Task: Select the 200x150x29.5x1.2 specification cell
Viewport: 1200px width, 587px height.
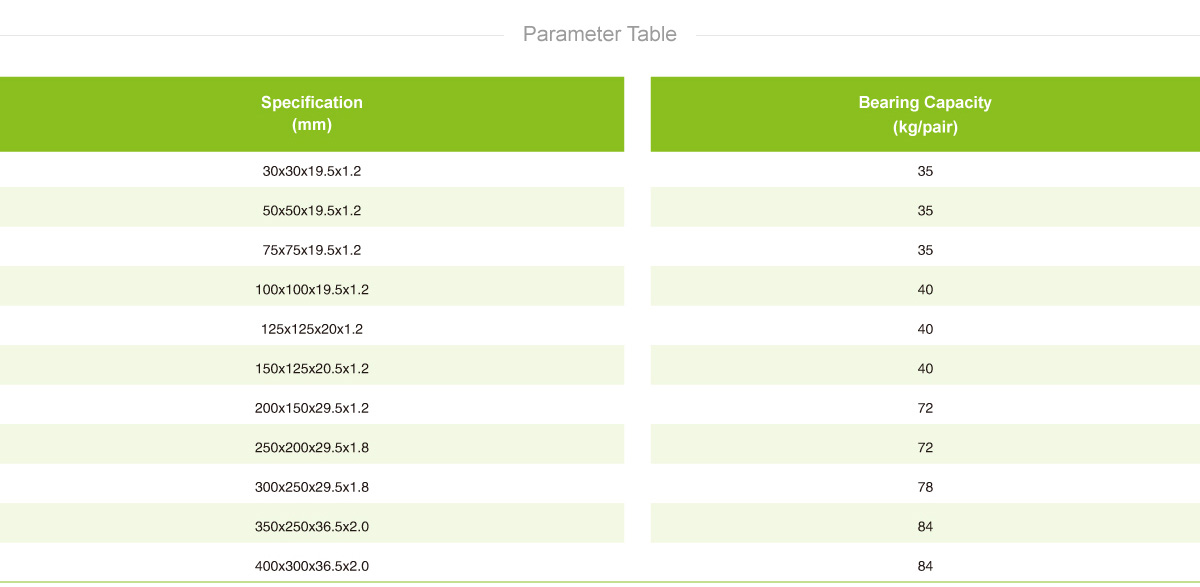Action: click(312, 408)
